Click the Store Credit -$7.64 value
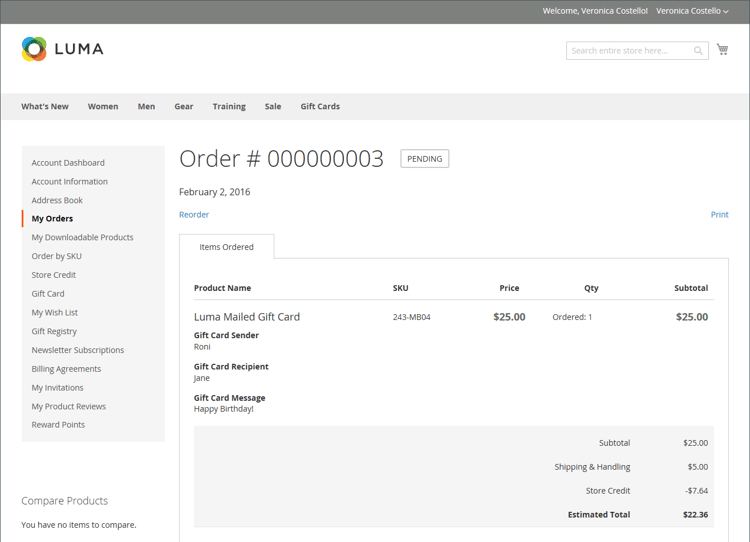 point(696,491)
